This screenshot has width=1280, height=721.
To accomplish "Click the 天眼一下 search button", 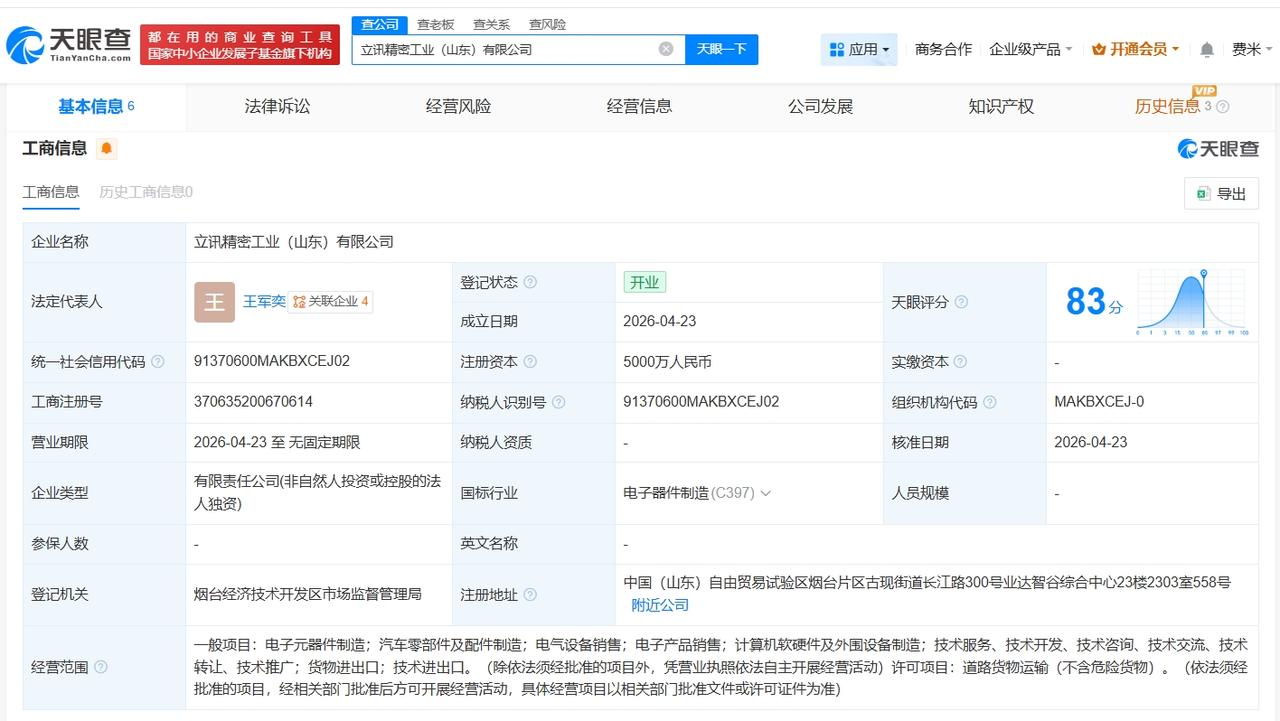I will tap(721, 48).
